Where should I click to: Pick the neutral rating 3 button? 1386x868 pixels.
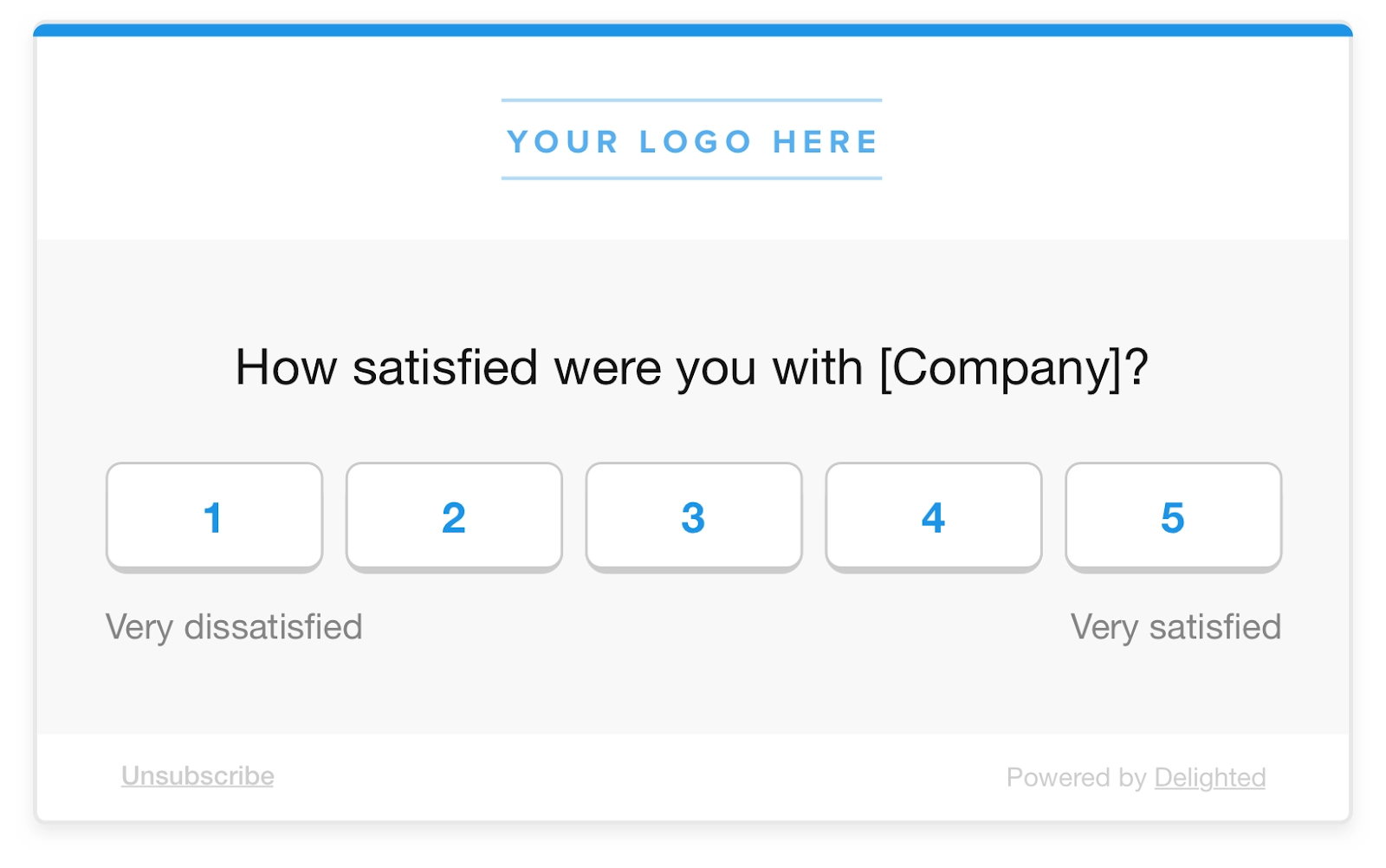694,517
